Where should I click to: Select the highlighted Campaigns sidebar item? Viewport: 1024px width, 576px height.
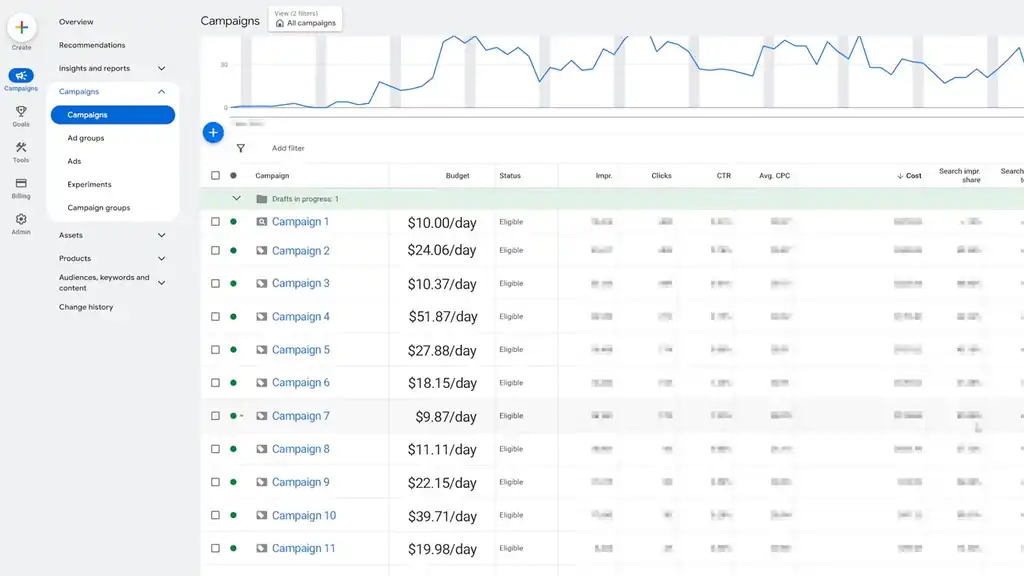pos(113,115)
